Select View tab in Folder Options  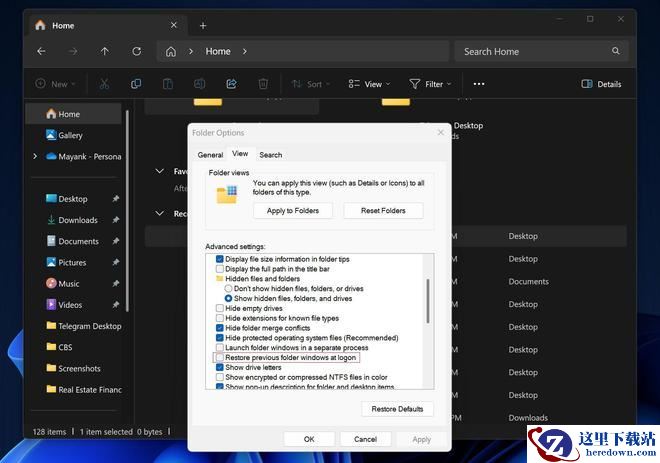click(x=240, y=154)
